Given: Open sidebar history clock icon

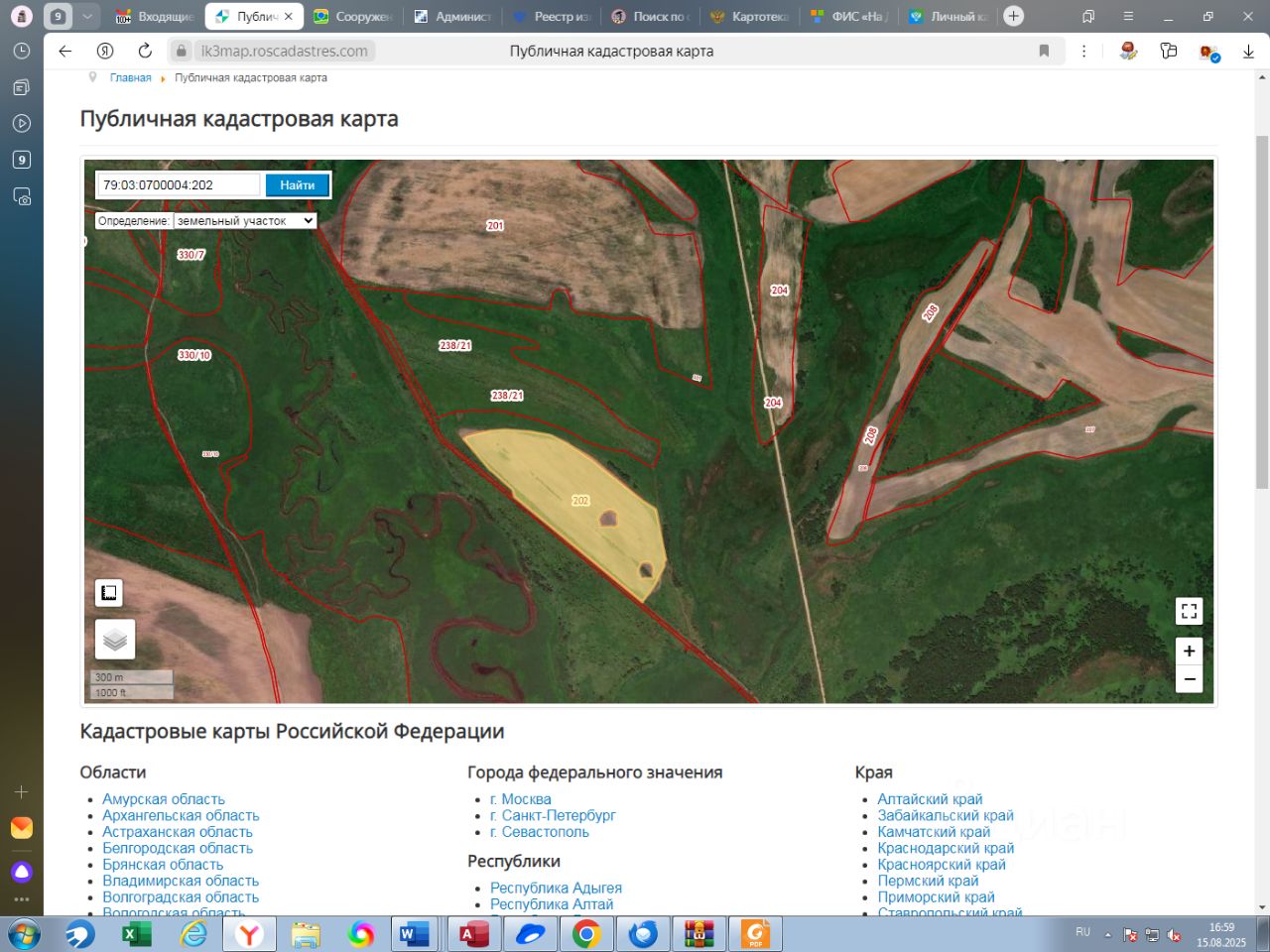Looking at the screenshot, I should coord(22,52).
